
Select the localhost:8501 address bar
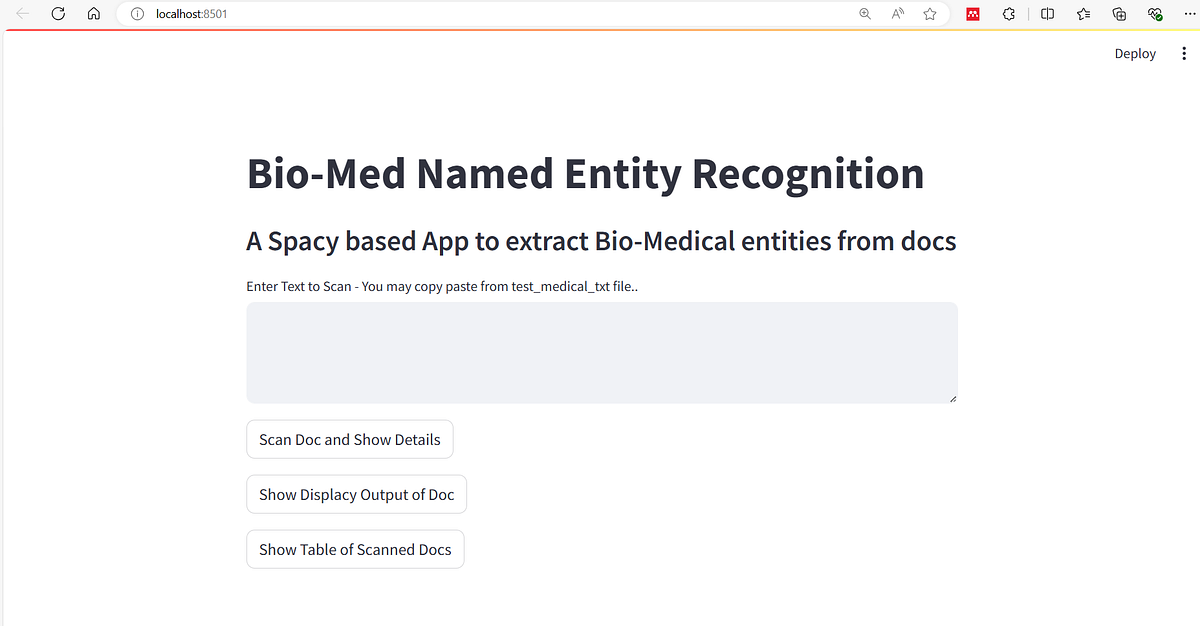[x=498, y=14]
